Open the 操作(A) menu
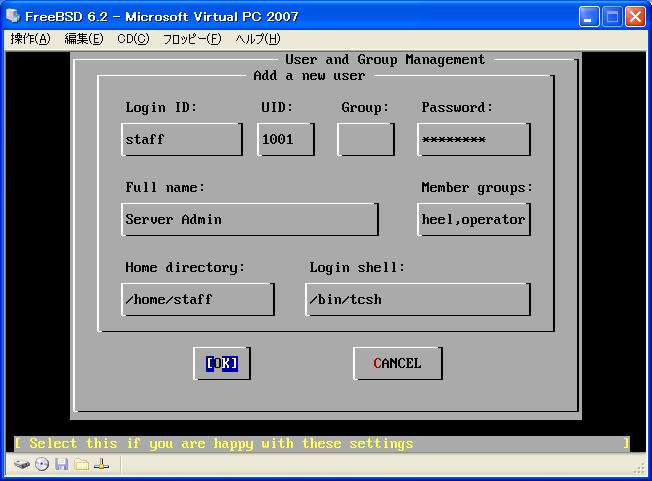The width and height of the screenshot is (652, 481). 30,39
